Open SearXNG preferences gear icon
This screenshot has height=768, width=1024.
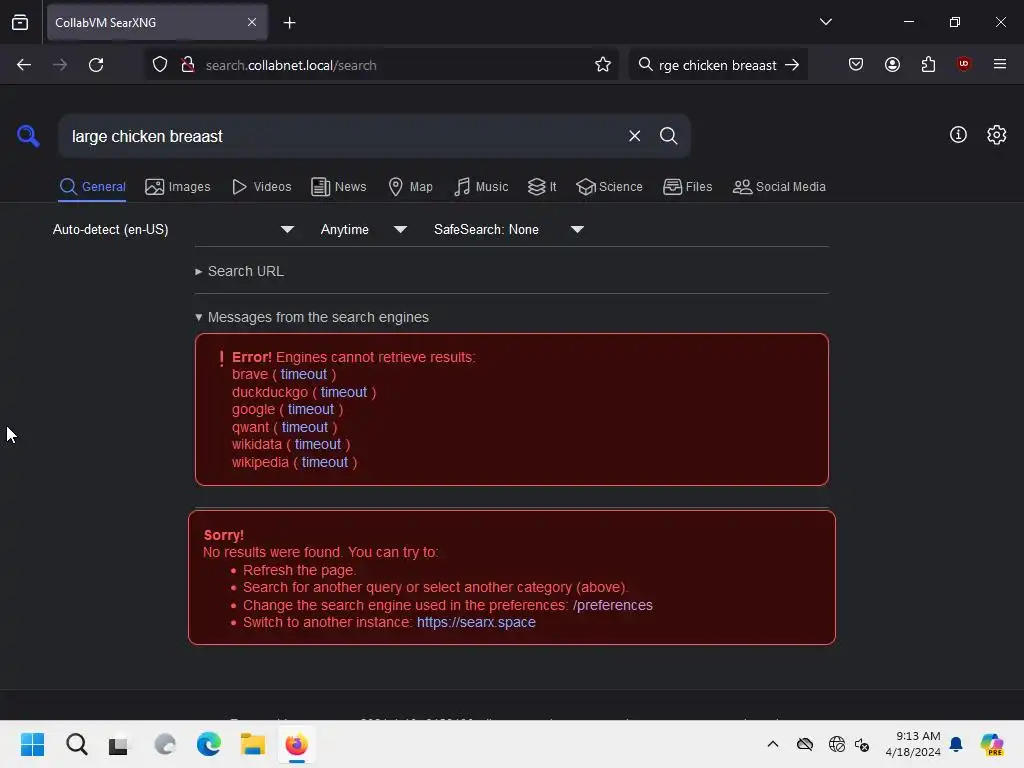click(996, 135)
